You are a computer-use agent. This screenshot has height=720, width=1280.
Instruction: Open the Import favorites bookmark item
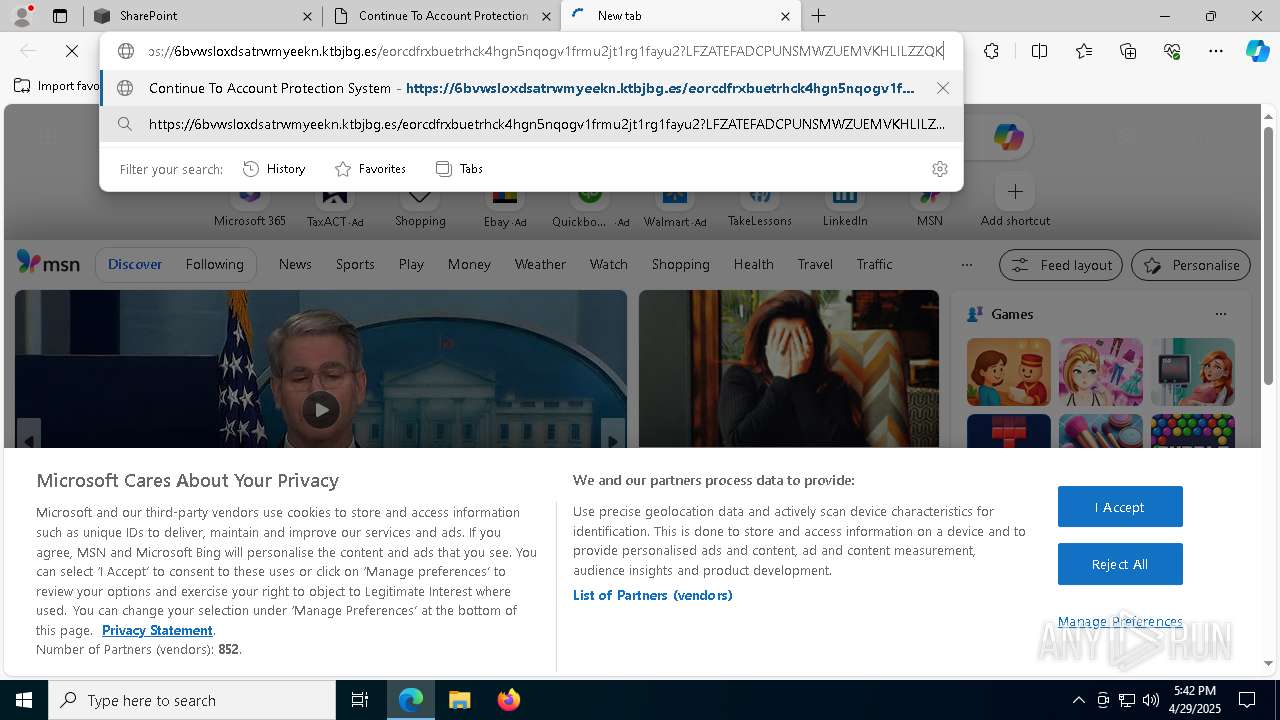57,86
